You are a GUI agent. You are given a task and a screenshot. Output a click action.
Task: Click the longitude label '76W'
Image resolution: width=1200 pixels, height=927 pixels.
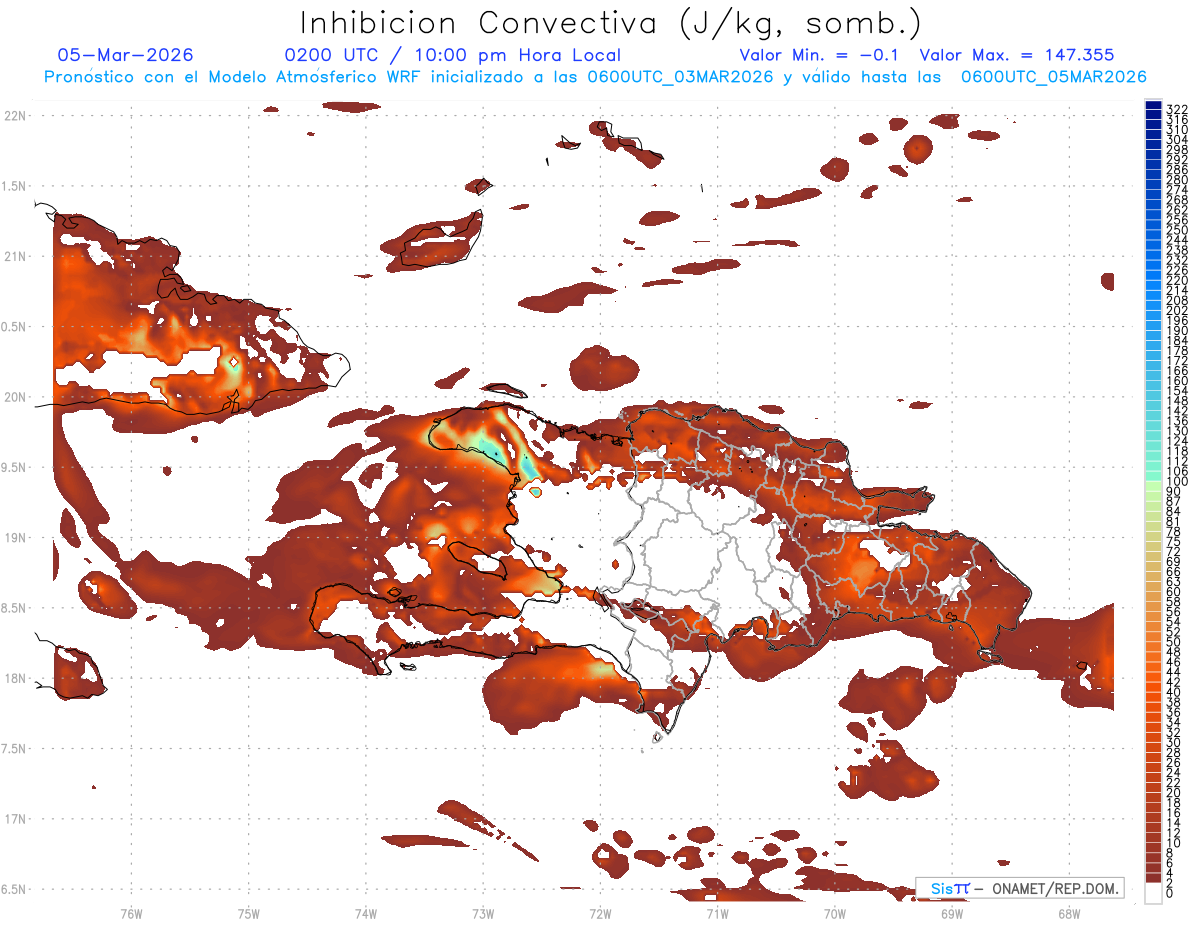click(131, 913)
